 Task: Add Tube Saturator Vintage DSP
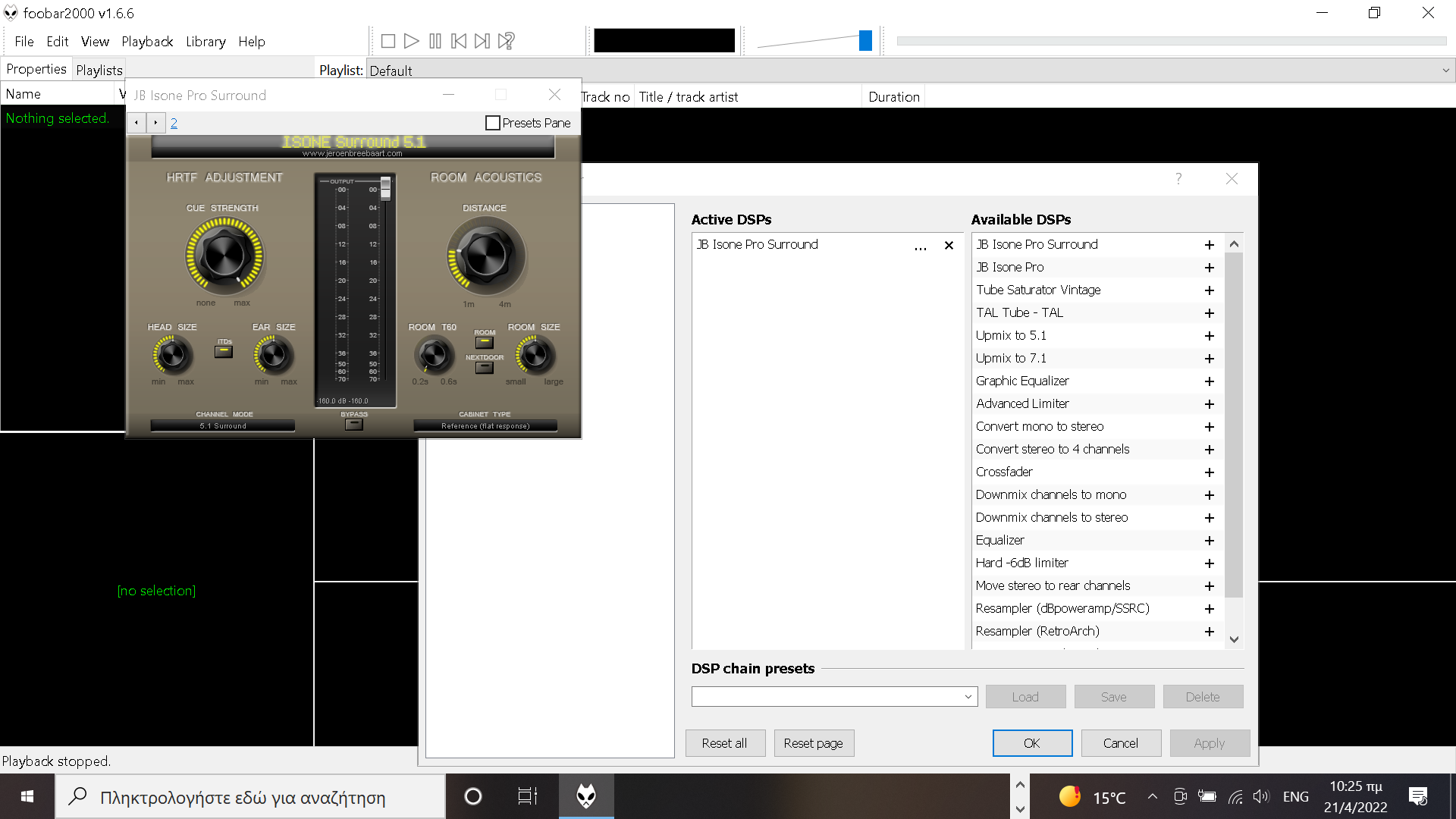click(x=1210, y=290)
